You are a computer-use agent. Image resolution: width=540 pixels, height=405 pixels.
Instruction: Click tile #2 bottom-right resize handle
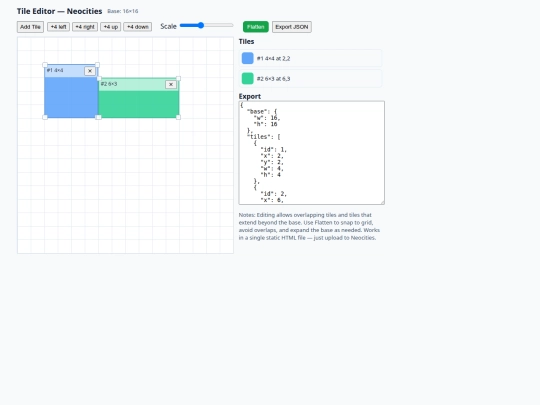[178, 117]
